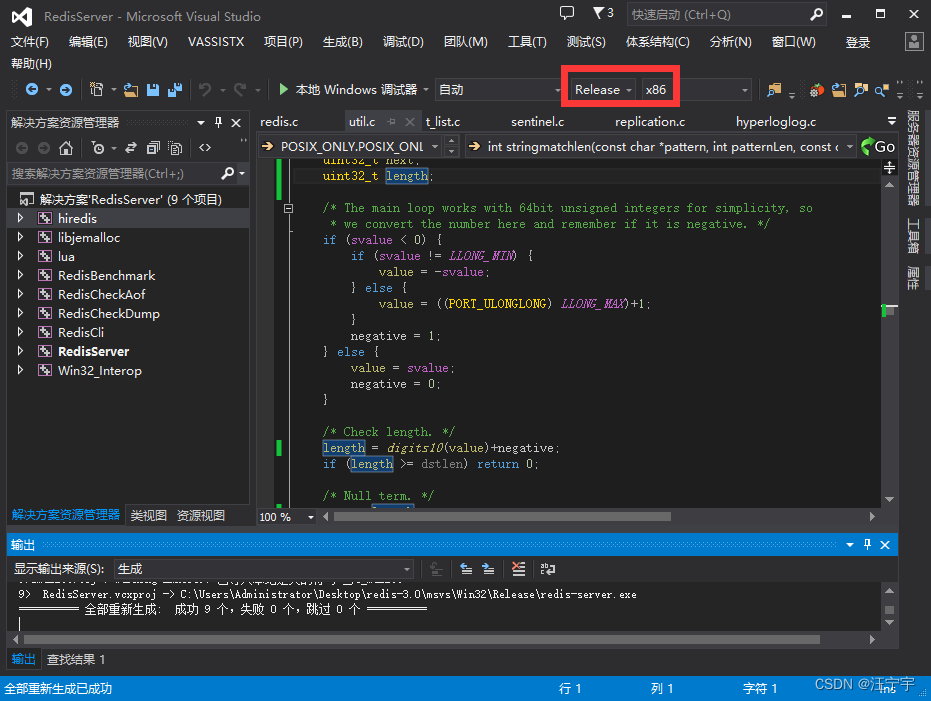The width and height of the screenshot is (931, 701).
Task: Collapse the comment block outline box
Action: [x=289, y=208]
